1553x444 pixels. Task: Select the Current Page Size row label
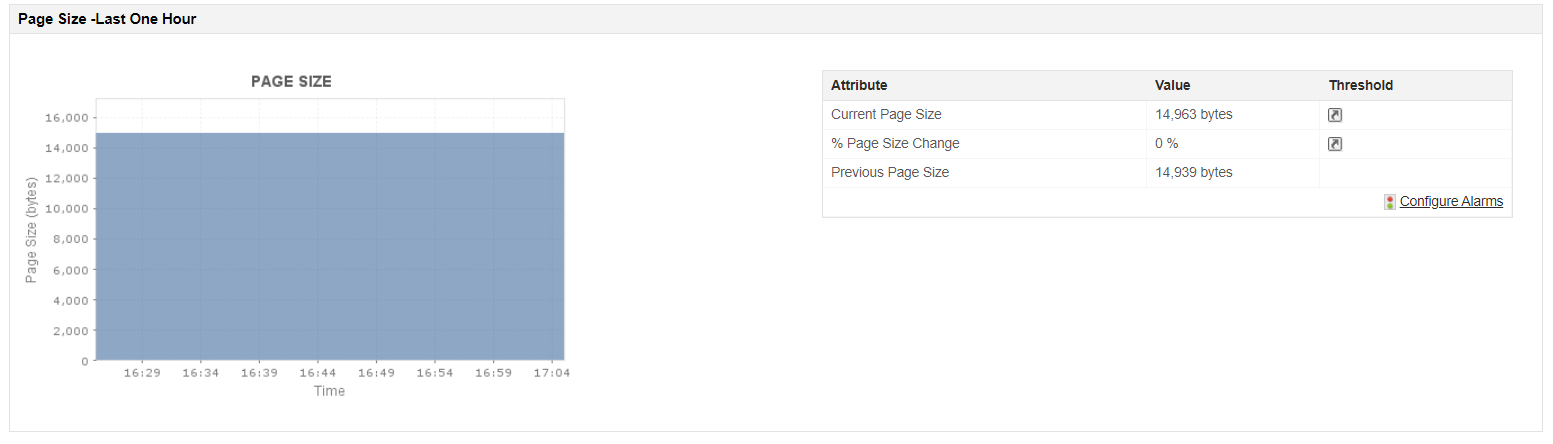tap(886, 114)
